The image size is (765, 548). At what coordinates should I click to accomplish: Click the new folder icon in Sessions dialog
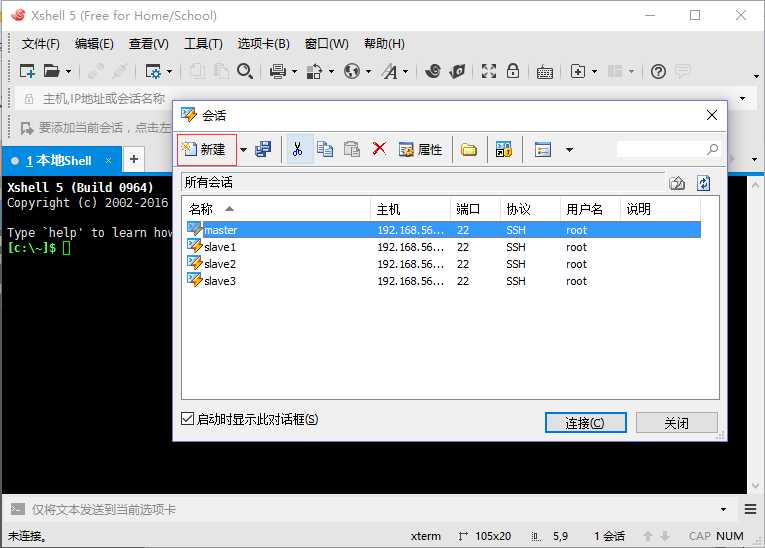click(469, 150)
